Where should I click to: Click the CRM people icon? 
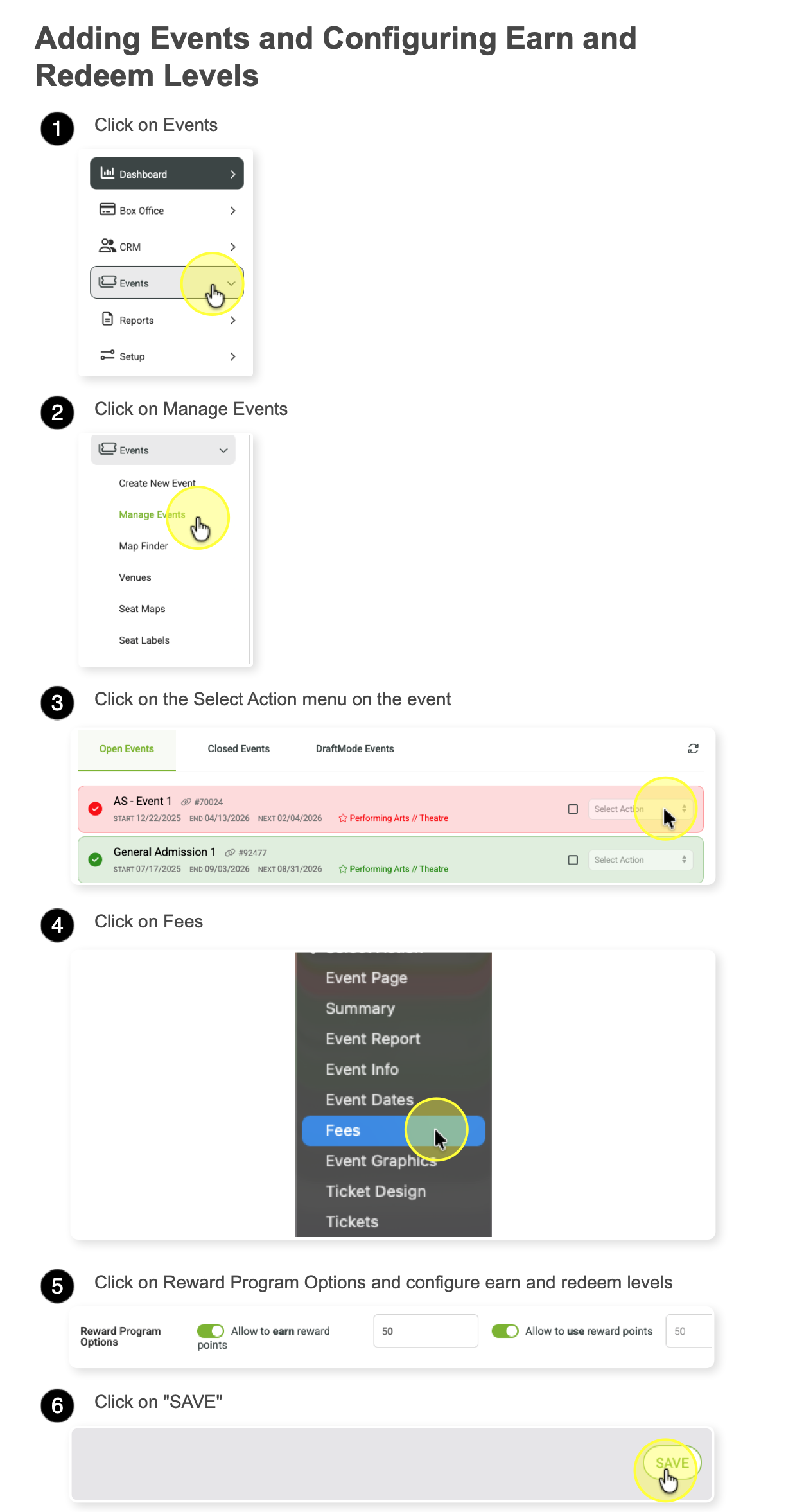107,246
